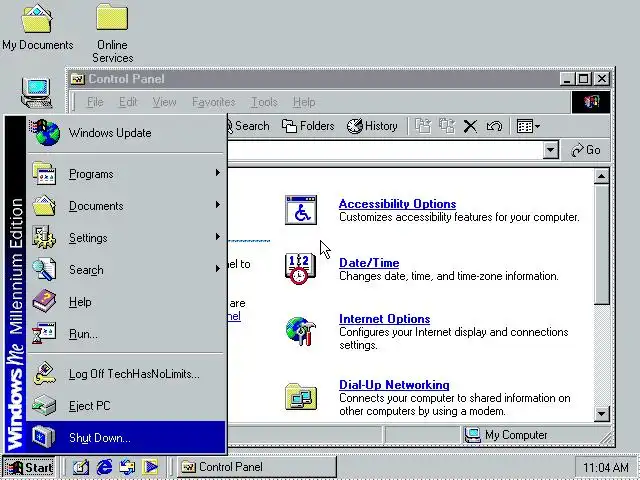Click the Documents folder icon in Start menu
Viewport: 640px width, 480px height.
[44, 205]
